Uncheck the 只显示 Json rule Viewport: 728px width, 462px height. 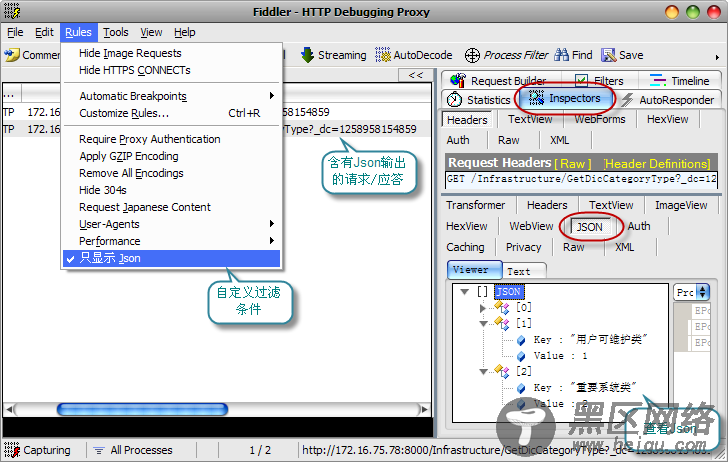point(171,258)
